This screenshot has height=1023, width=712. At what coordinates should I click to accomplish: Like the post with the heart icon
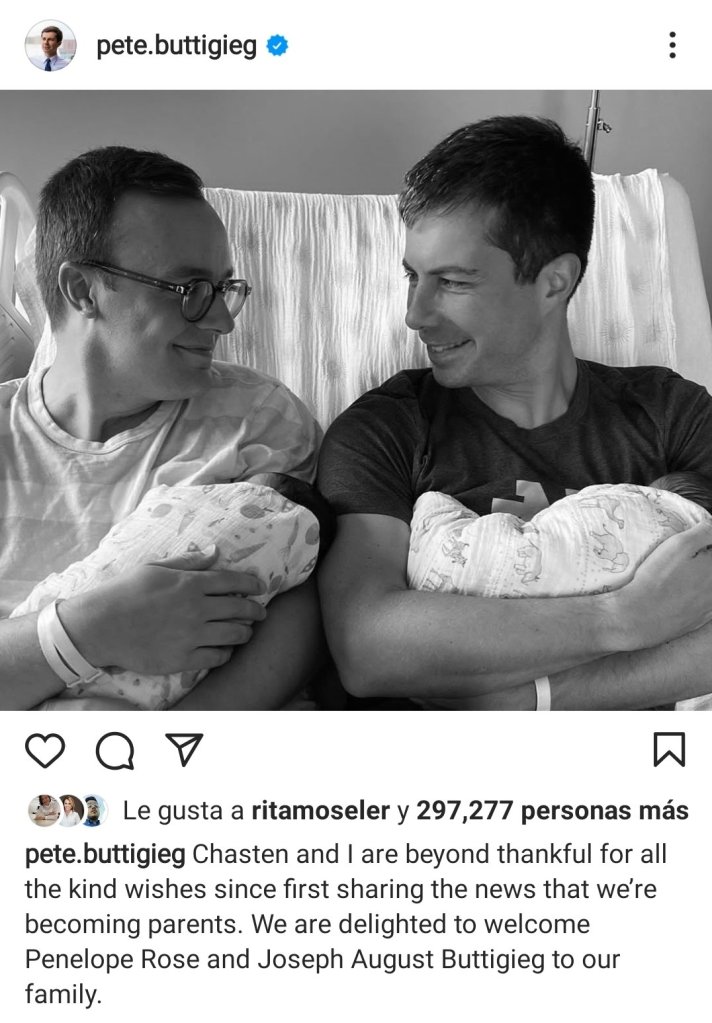pyautogui.click(x=45, y=751)
